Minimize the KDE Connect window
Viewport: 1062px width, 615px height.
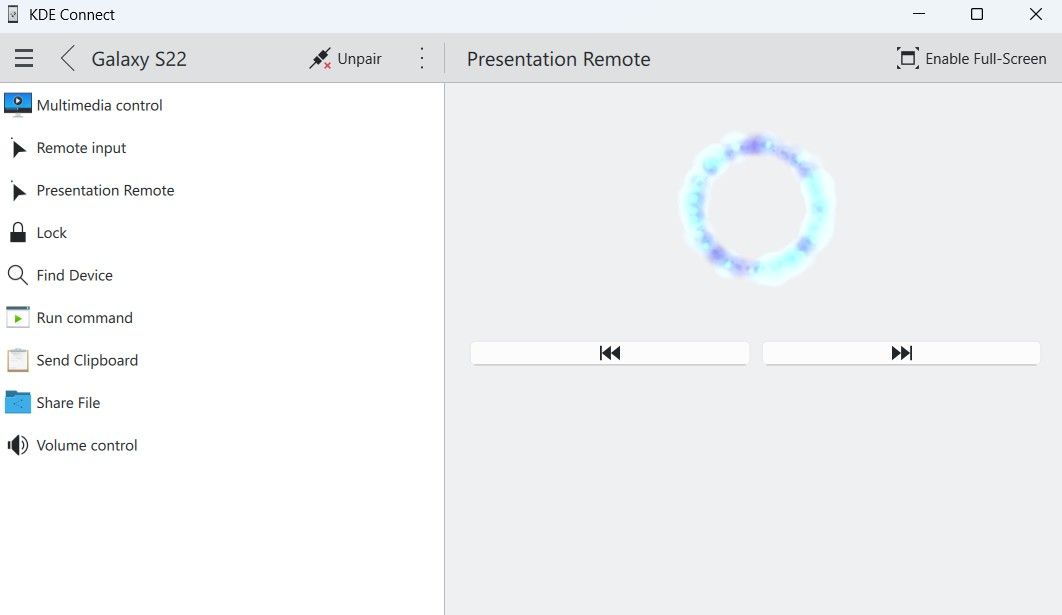[919, 14]
